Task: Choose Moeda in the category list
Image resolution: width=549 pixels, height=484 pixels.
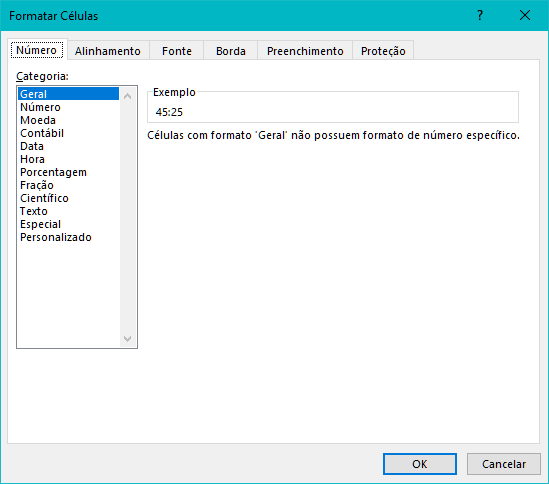Action: [38, 120]
